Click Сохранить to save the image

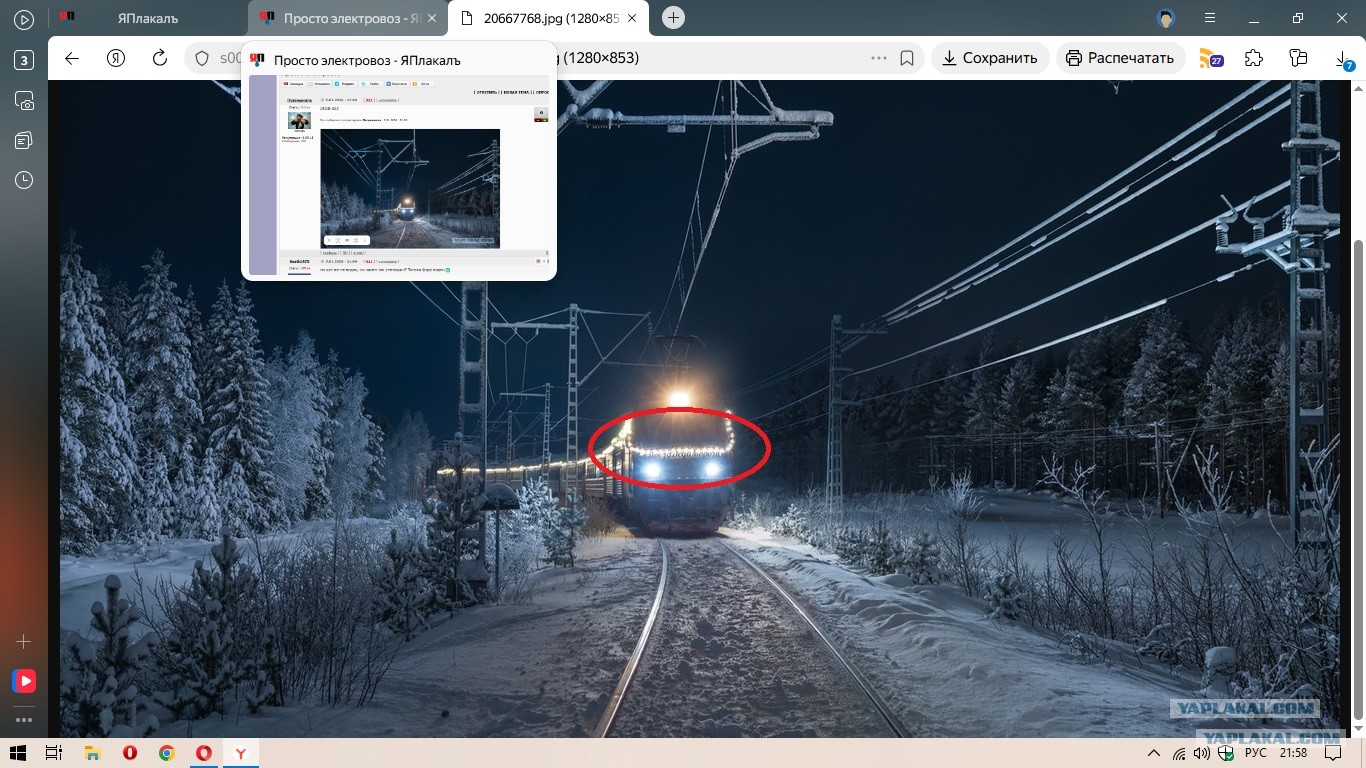tap(990, 58)
